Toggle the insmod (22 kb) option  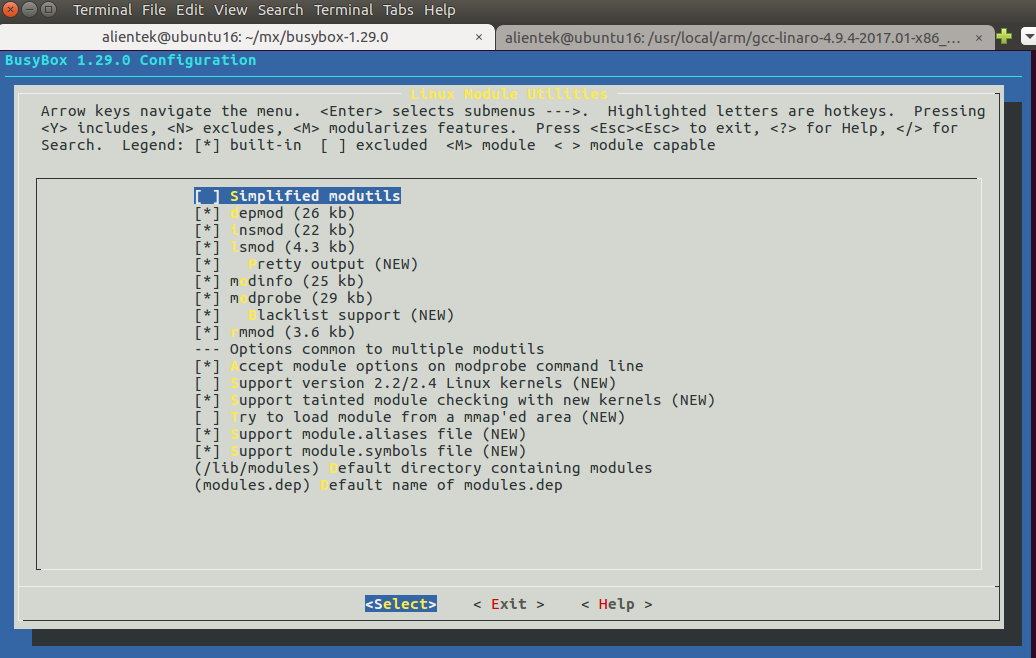[x=274, y=230]
